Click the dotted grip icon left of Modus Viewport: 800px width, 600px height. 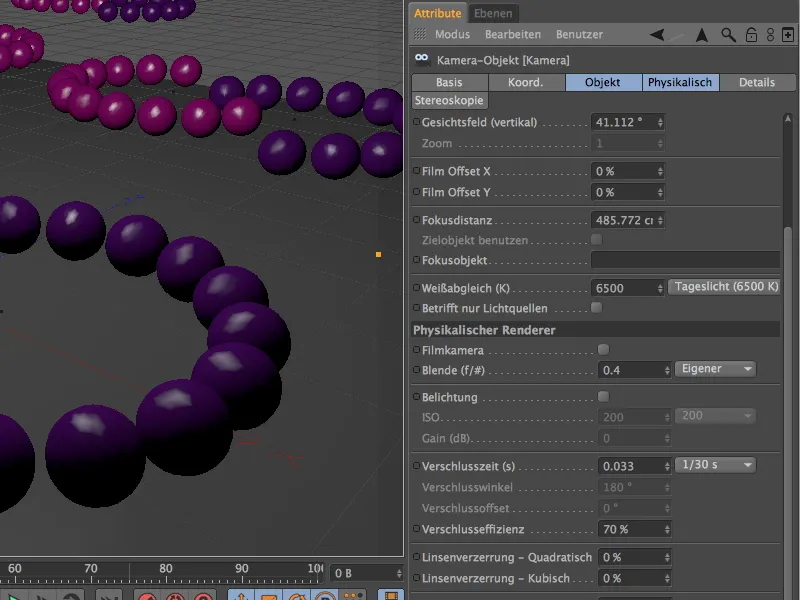(x=420, y=34)
